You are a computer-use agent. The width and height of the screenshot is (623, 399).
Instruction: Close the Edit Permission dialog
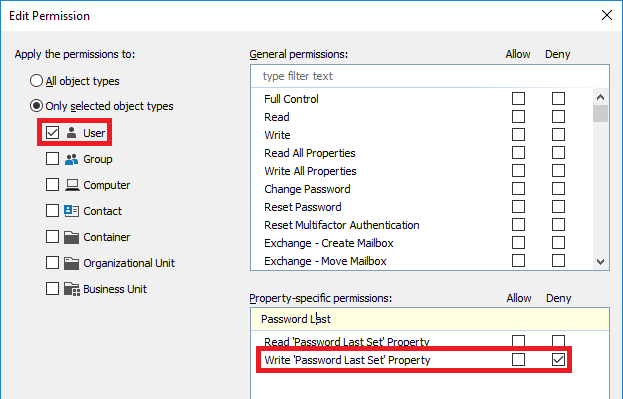[x=607, y=15]
